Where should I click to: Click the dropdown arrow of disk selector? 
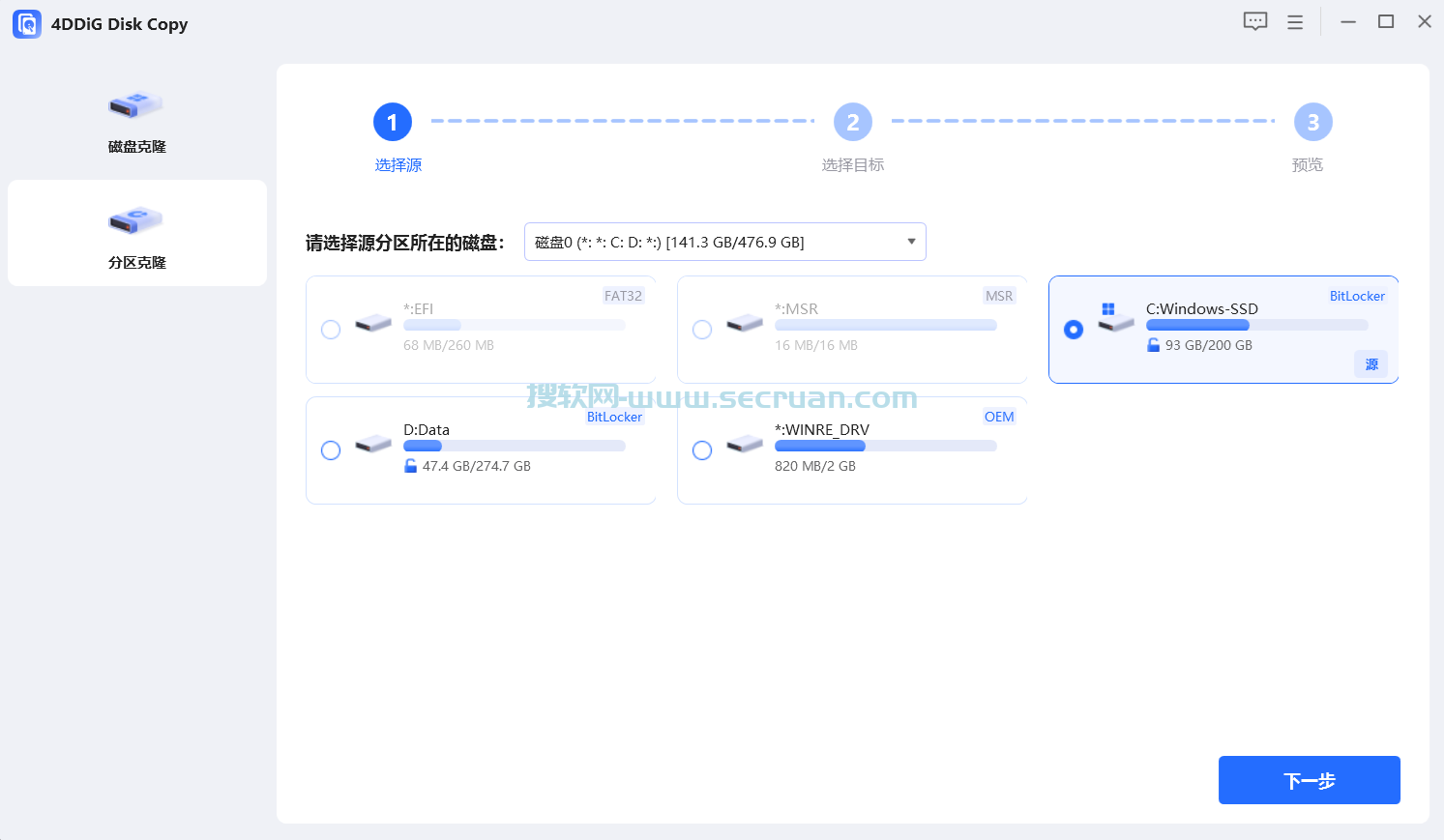(911, 242)
